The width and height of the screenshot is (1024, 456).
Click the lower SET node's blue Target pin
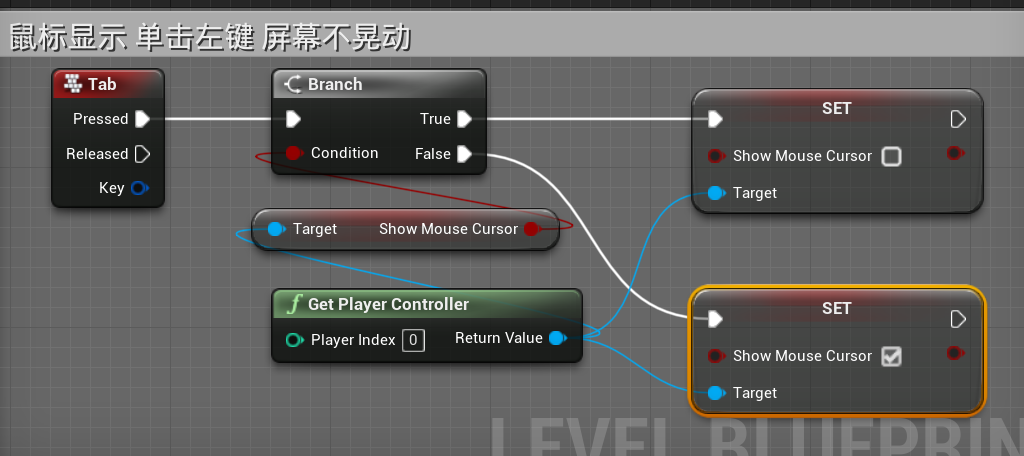716,393
